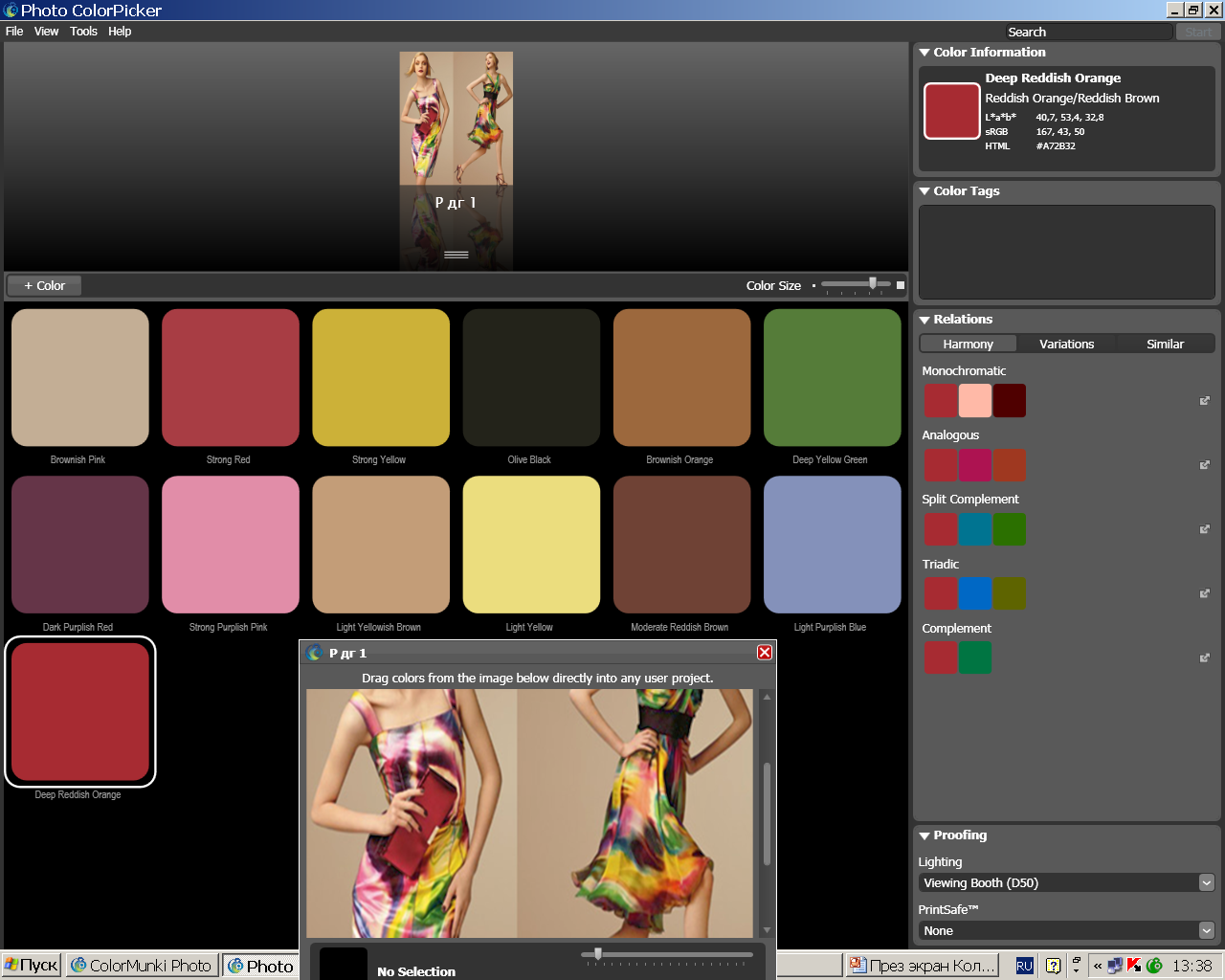This screenshot has width=1225, height=980.
Task: Select the Deep Reddish Orange swatch
Action: click(80, 712)
